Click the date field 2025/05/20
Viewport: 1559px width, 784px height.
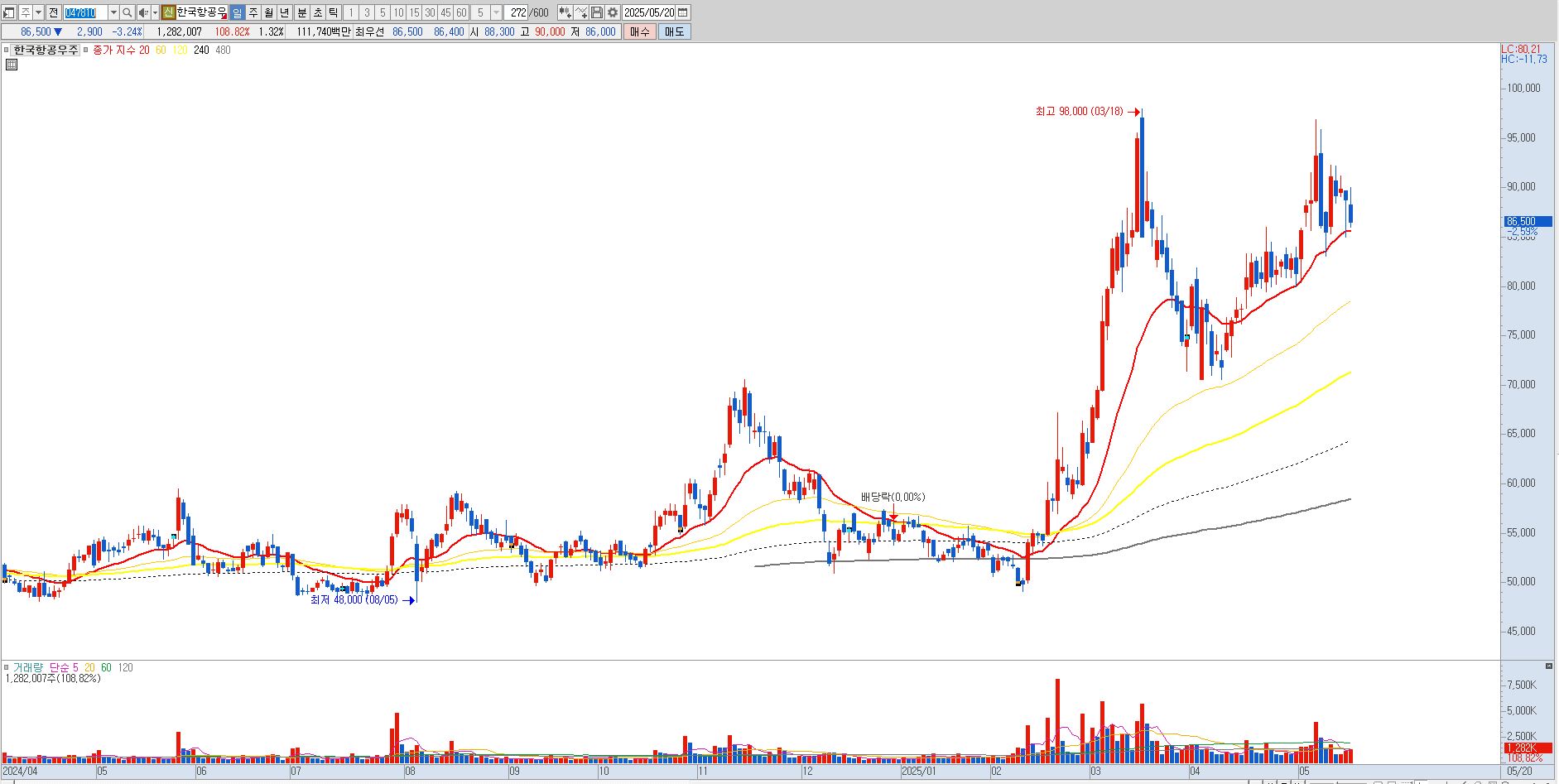tap(649, 12)
